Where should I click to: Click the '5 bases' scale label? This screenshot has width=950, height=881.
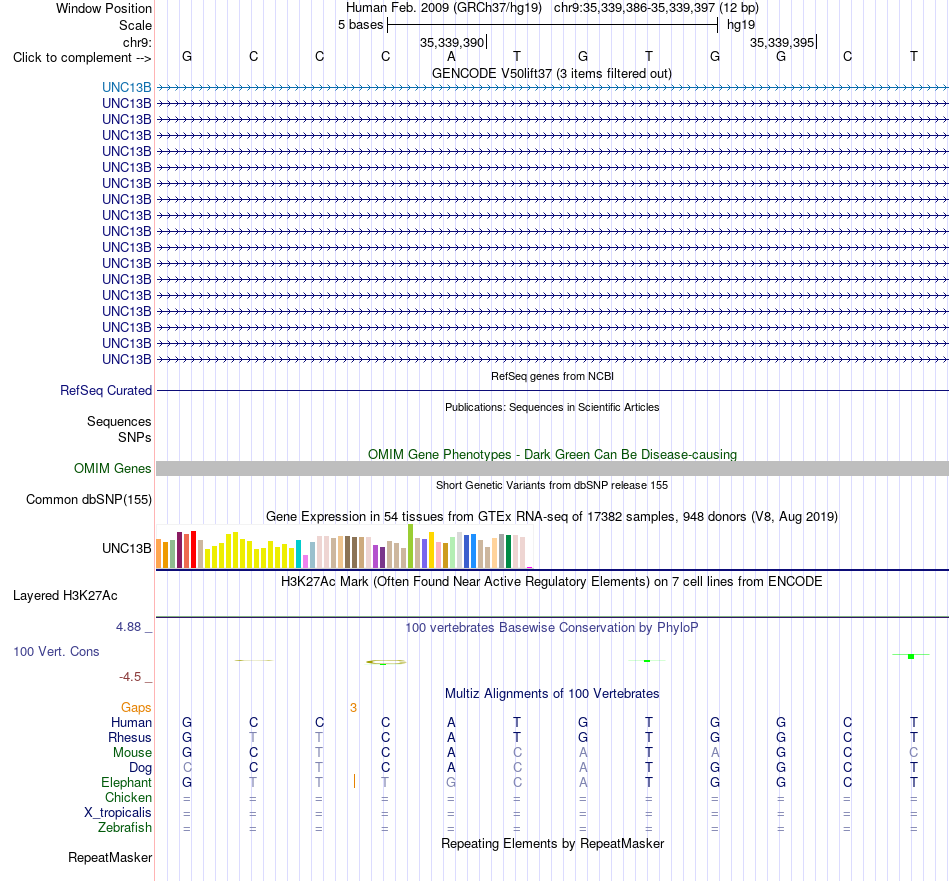pos(360,25)
